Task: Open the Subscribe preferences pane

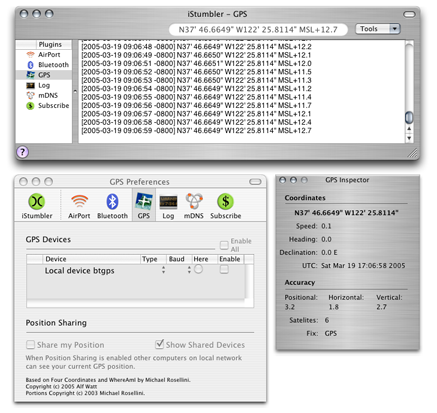Action: [x=226, y=206]
